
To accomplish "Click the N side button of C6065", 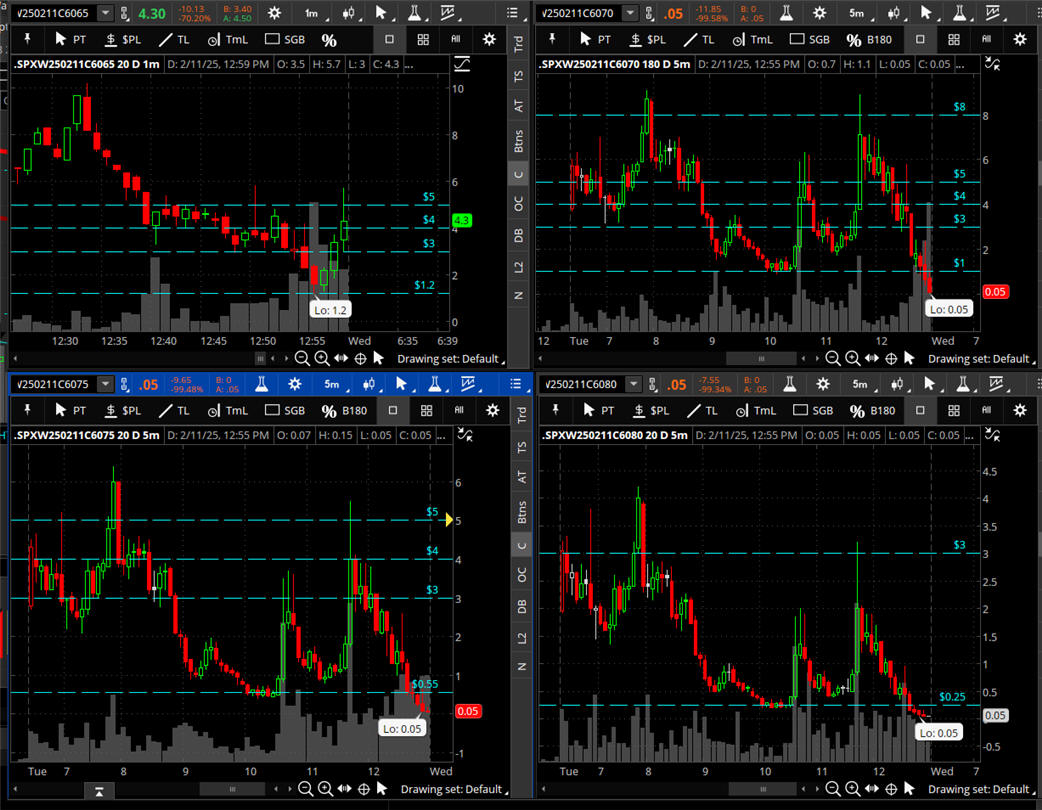I will click(x=518, y=295).
